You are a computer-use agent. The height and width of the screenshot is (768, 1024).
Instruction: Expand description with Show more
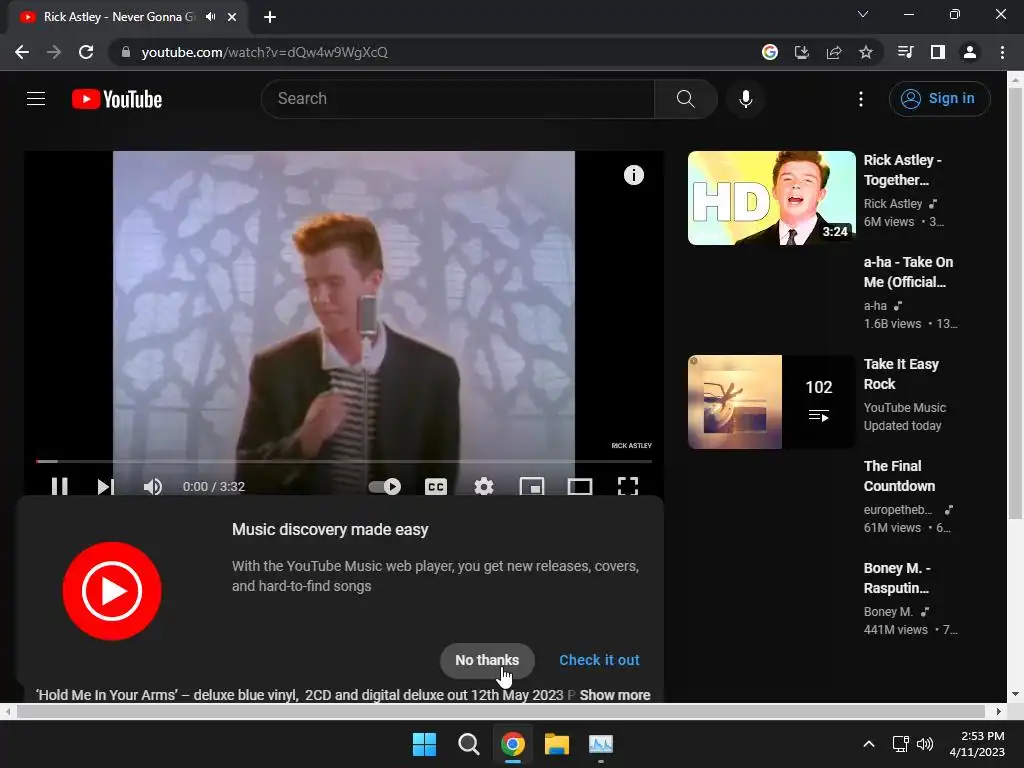tap(615, 695)
